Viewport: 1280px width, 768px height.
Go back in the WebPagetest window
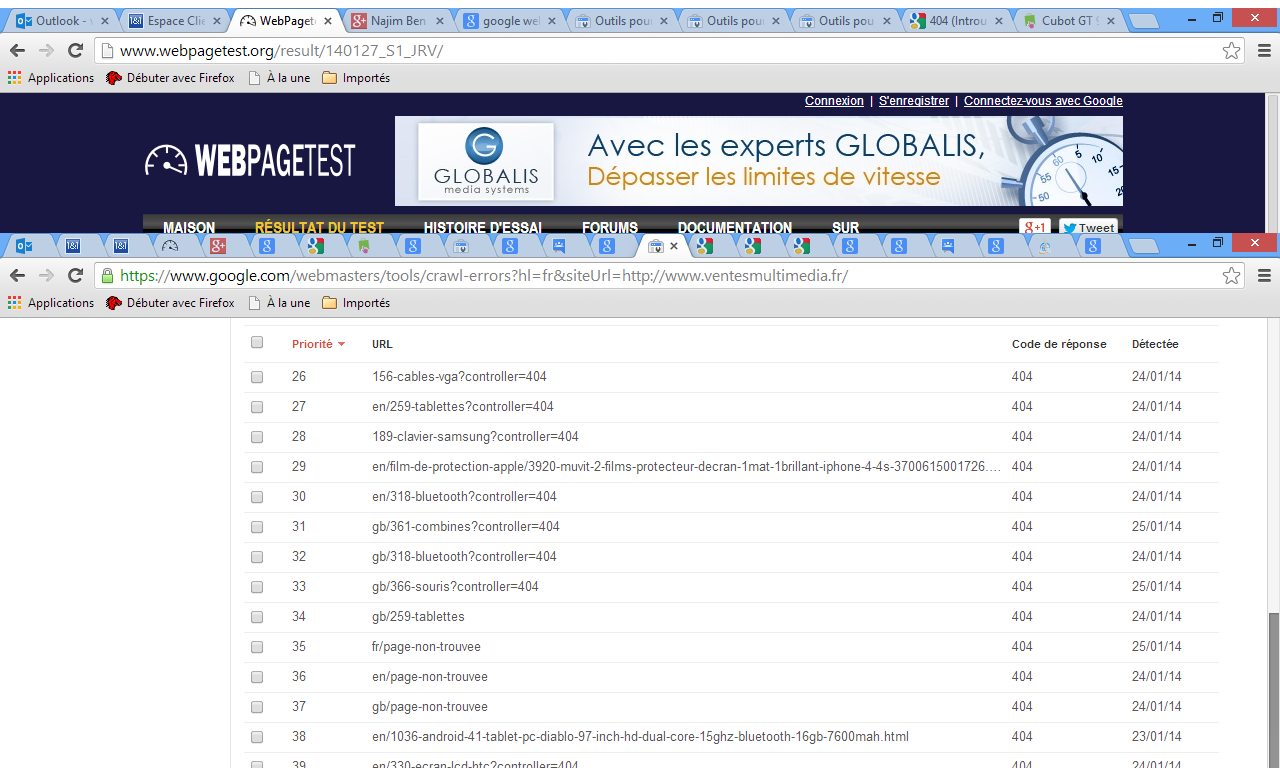pos(17,51)
